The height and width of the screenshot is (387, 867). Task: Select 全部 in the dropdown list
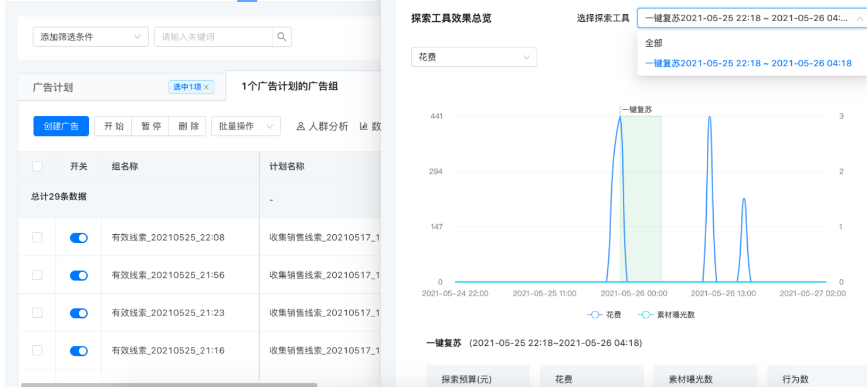point(654,43)
